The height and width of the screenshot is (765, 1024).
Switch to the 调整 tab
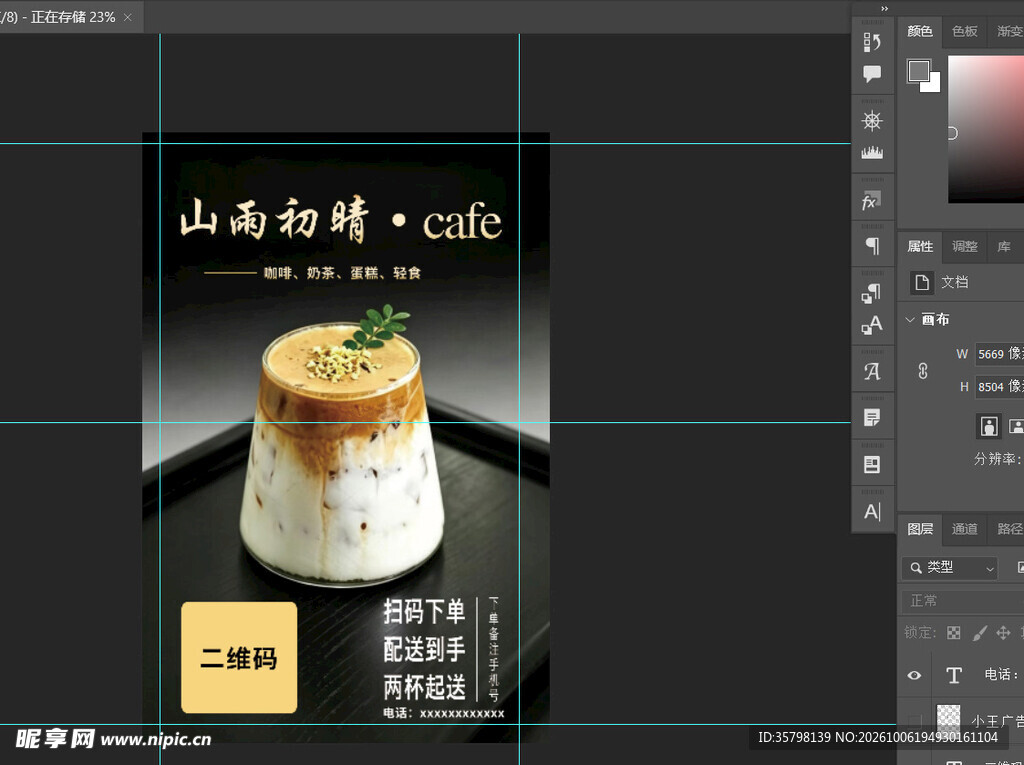pos(965,246)
